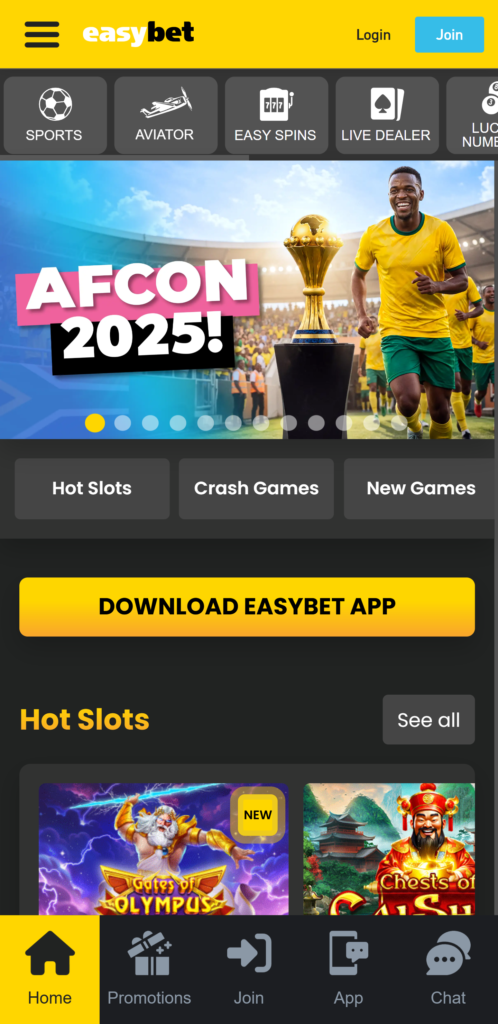Tap the Join icon in bottom bar
The height and width of the screenshot is (1024, 498).
pos(249,969)
